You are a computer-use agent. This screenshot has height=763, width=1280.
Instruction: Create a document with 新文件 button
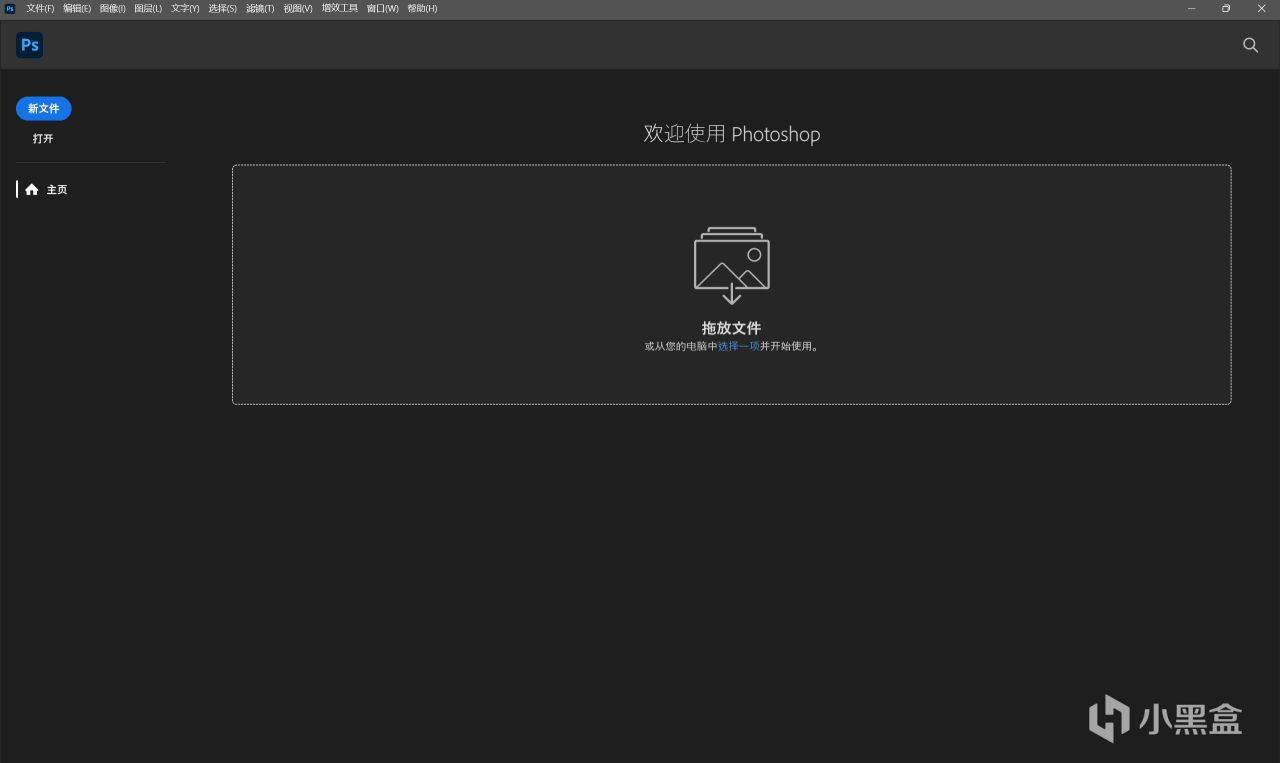tap(44, 108)
